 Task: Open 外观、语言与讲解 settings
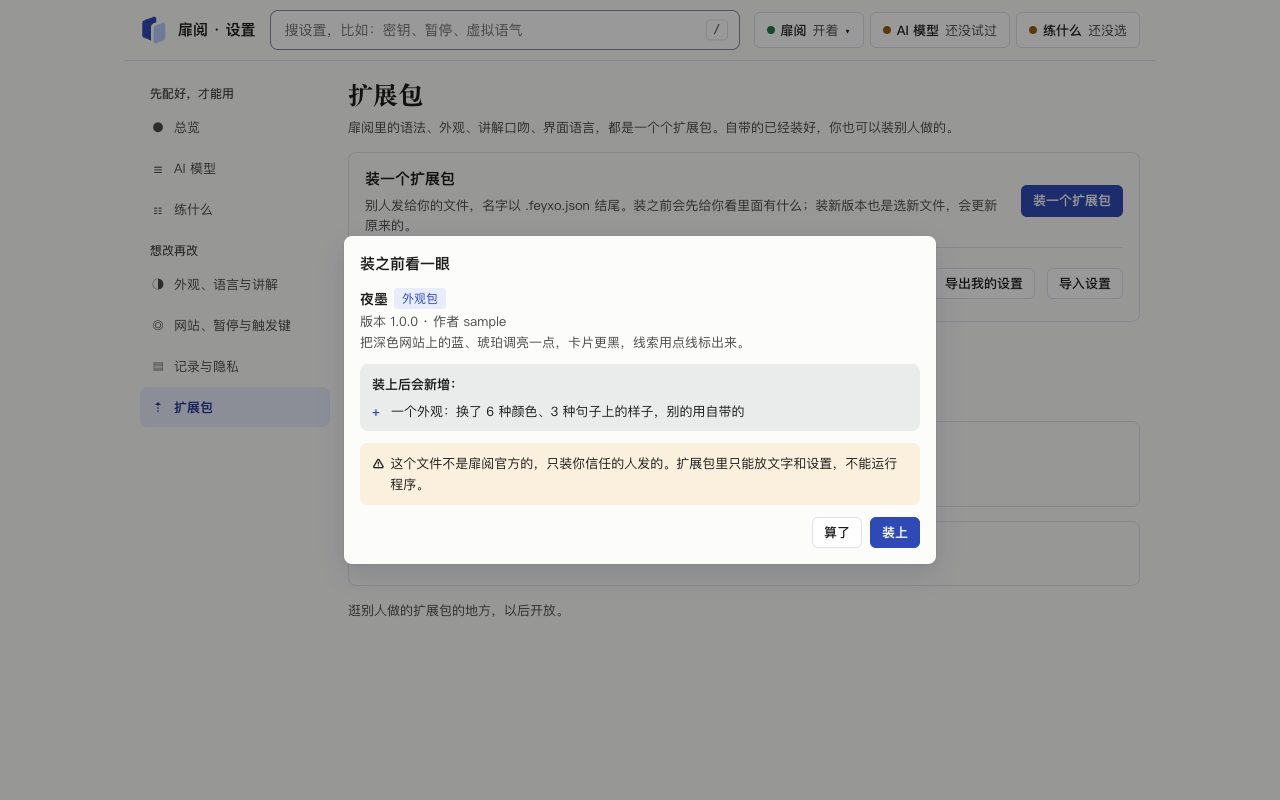click(235, 284)
